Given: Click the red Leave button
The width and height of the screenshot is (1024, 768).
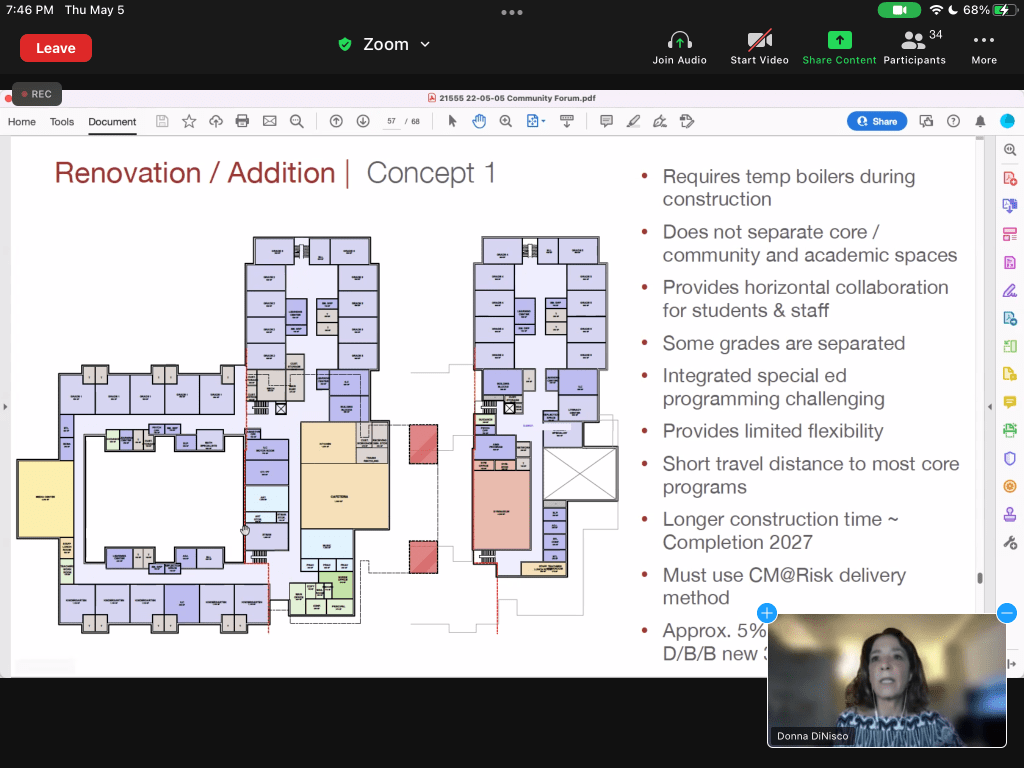Looking at the screenshot, I should (x=56, y=48).
